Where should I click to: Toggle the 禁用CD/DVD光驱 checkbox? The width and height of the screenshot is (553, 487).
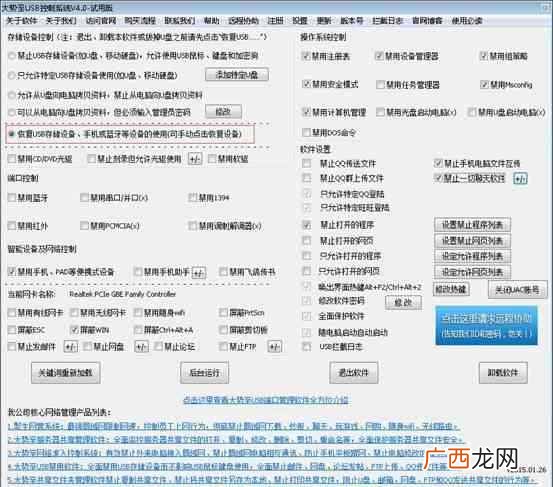point(12,159)
